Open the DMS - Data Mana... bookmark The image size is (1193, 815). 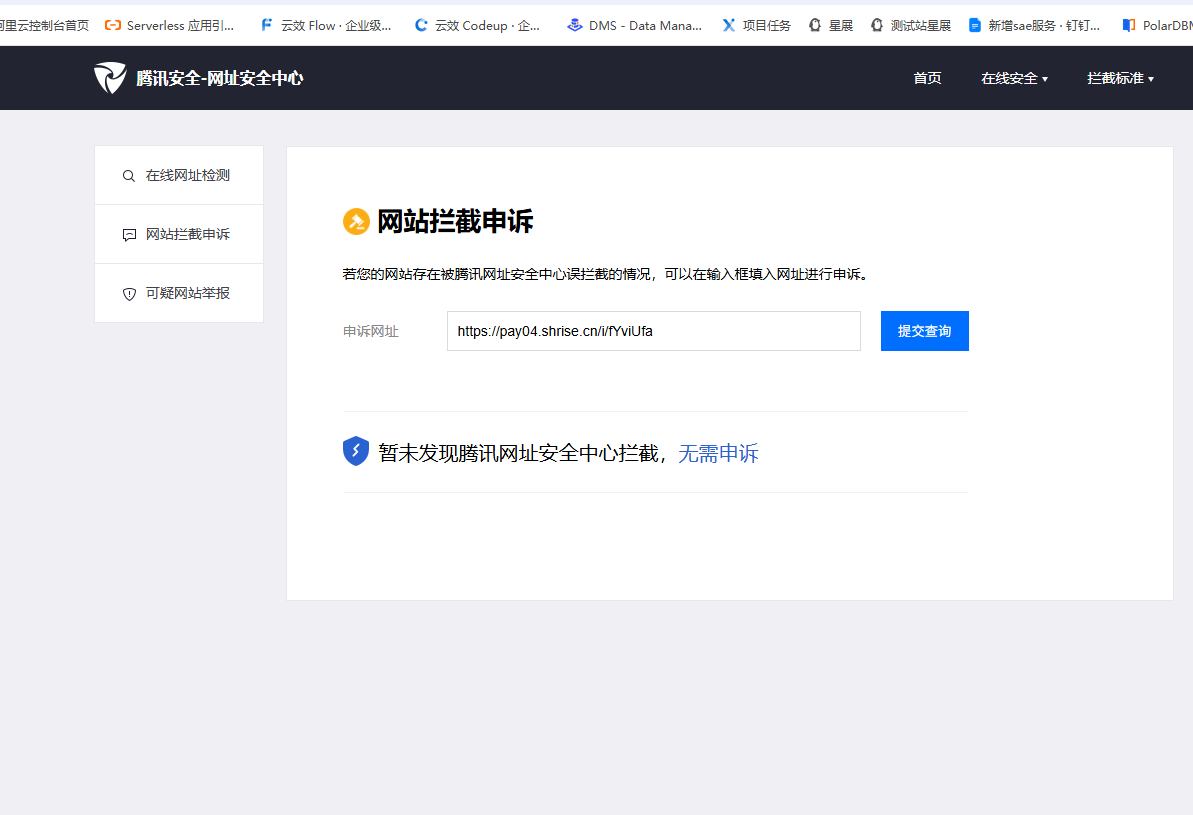(x=635, y=25)
